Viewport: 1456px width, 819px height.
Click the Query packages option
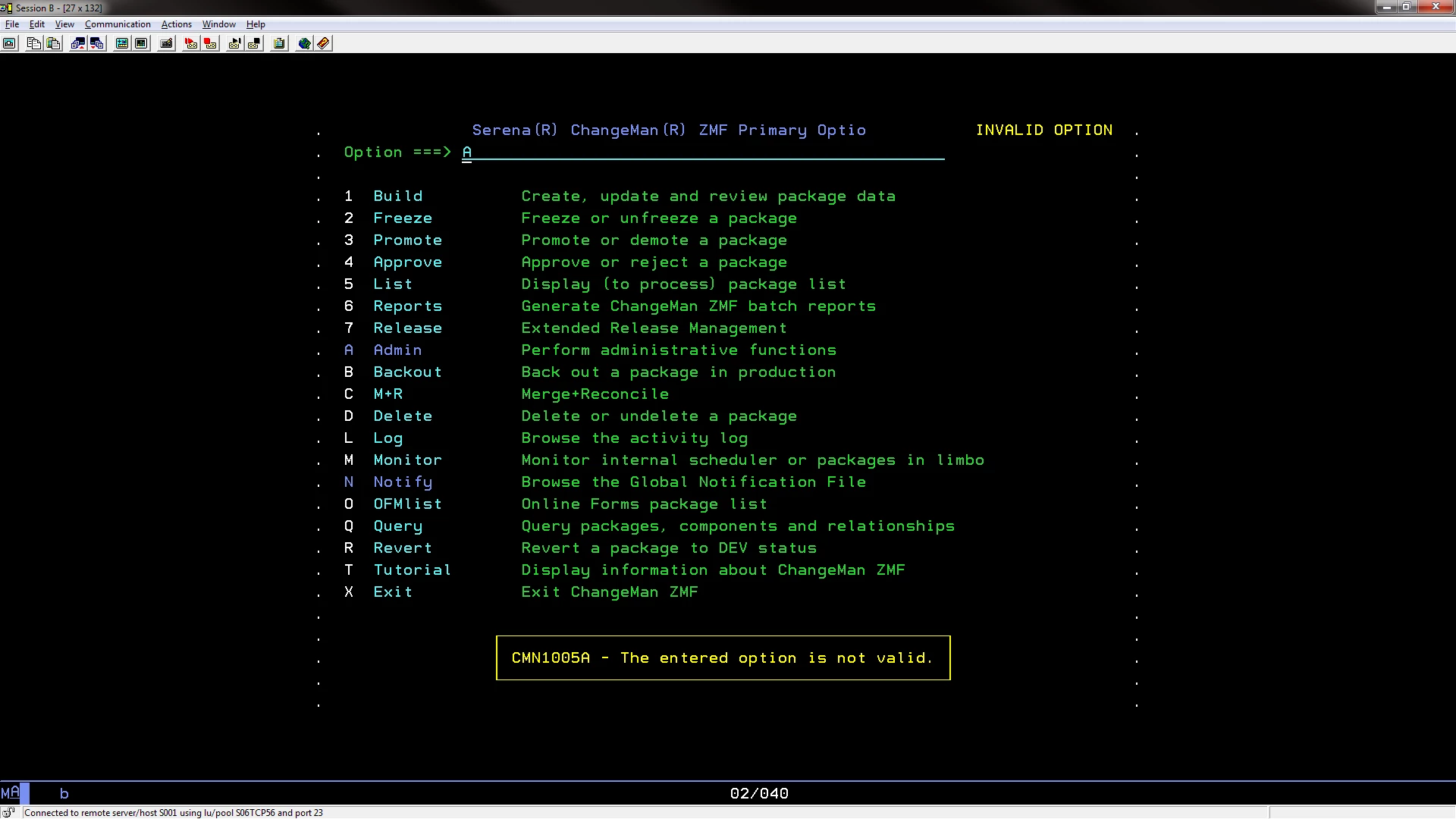(397, 526)
